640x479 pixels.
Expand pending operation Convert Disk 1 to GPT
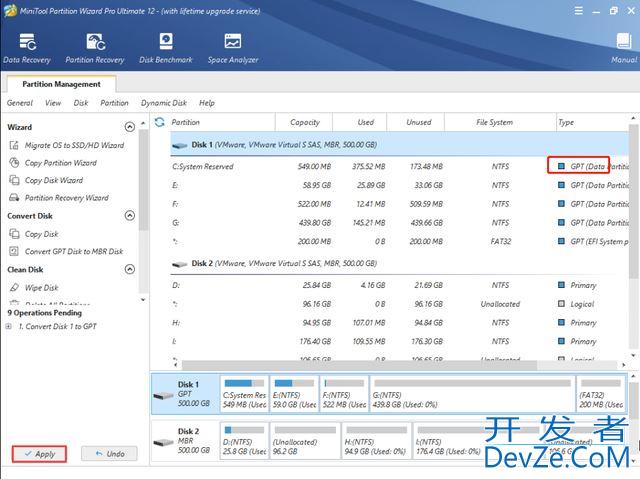[8, 326]
